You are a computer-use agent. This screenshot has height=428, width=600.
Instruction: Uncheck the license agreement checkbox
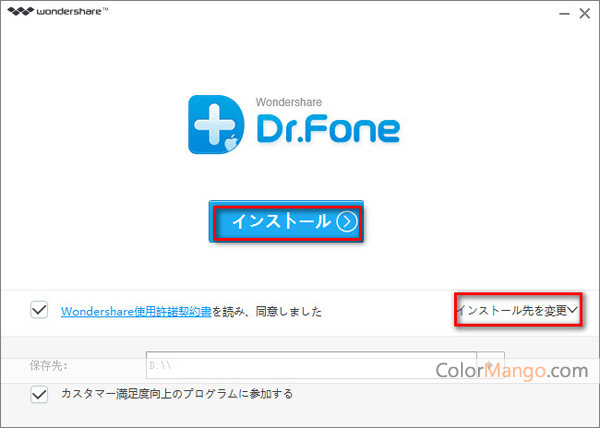(x=39, y=311)
